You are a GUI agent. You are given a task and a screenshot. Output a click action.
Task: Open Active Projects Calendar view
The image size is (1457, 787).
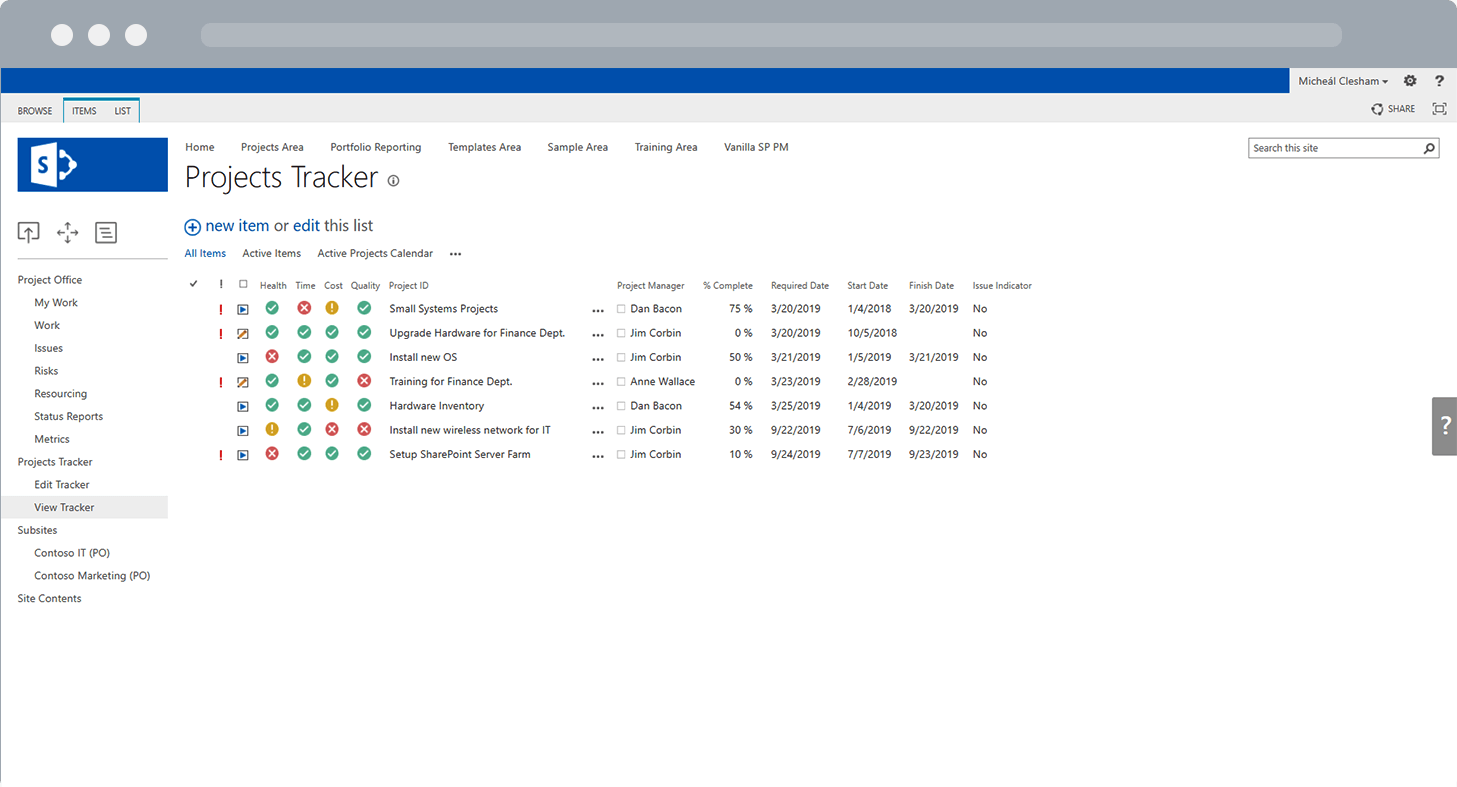375,254
